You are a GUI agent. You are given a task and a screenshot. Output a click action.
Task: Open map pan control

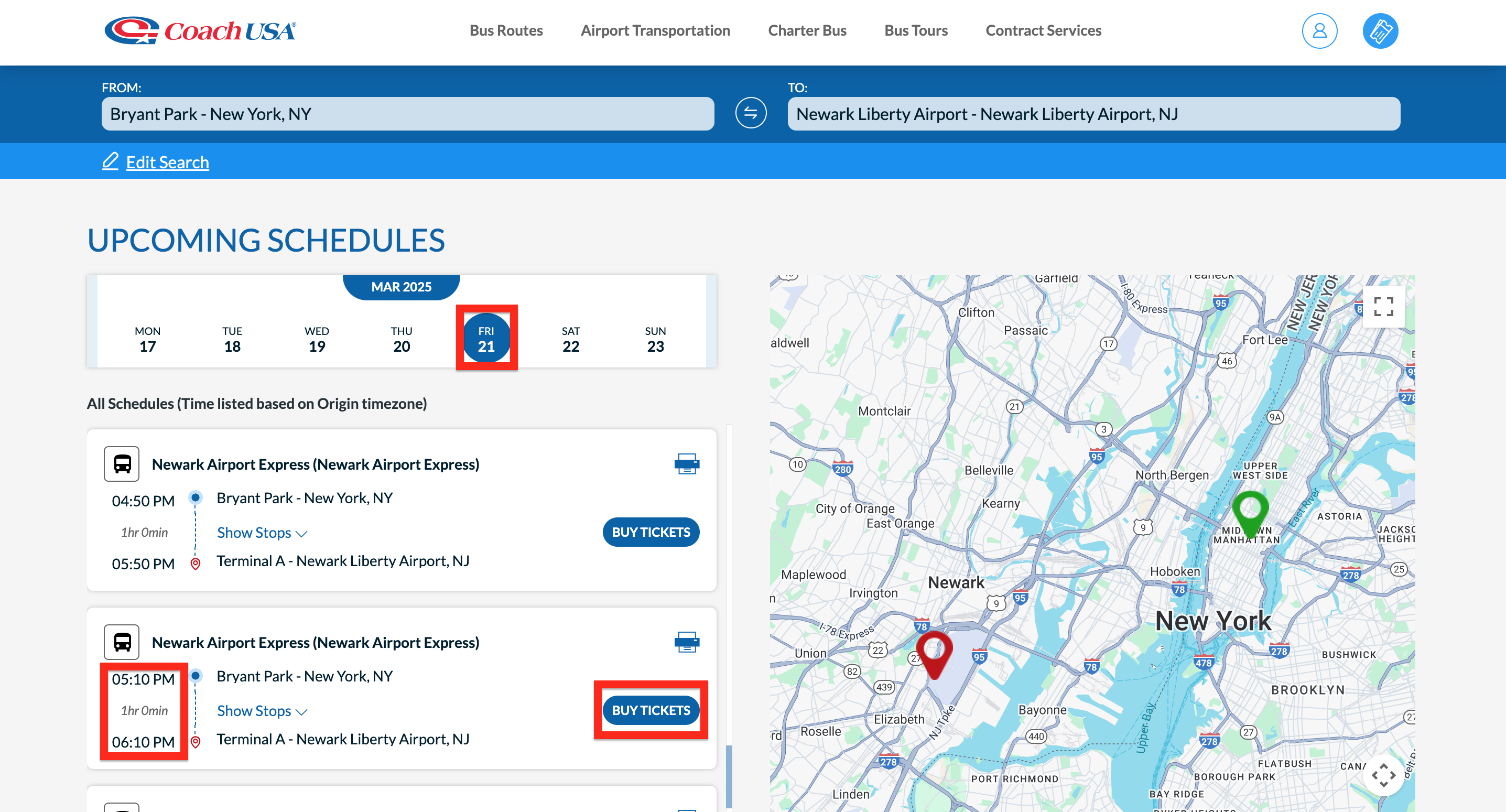coord(1383,775)
